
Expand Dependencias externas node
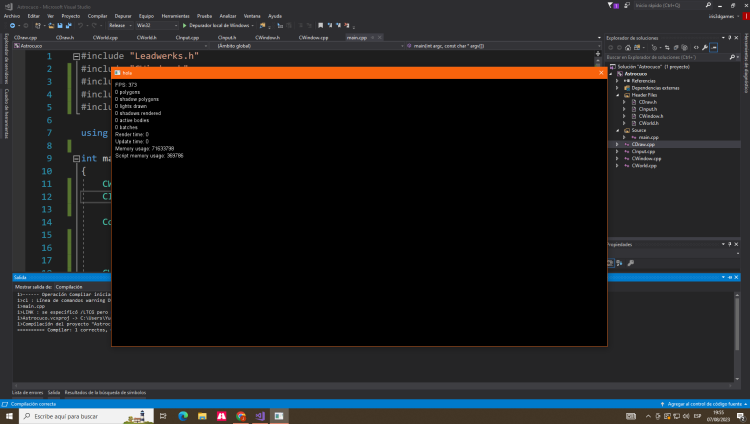(x=617, y=88)
